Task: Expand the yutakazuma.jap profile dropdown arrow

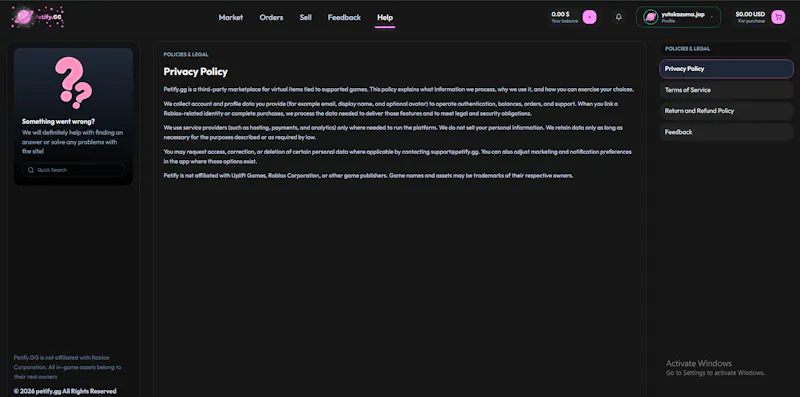Action: 712,17
